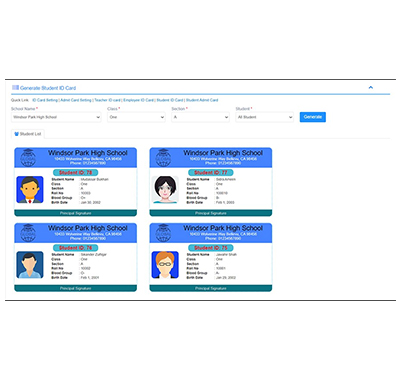This screenshot has height=380, width=400.
Task: Click the avatar photo of Student ID 76
Action: pos(30,265)
